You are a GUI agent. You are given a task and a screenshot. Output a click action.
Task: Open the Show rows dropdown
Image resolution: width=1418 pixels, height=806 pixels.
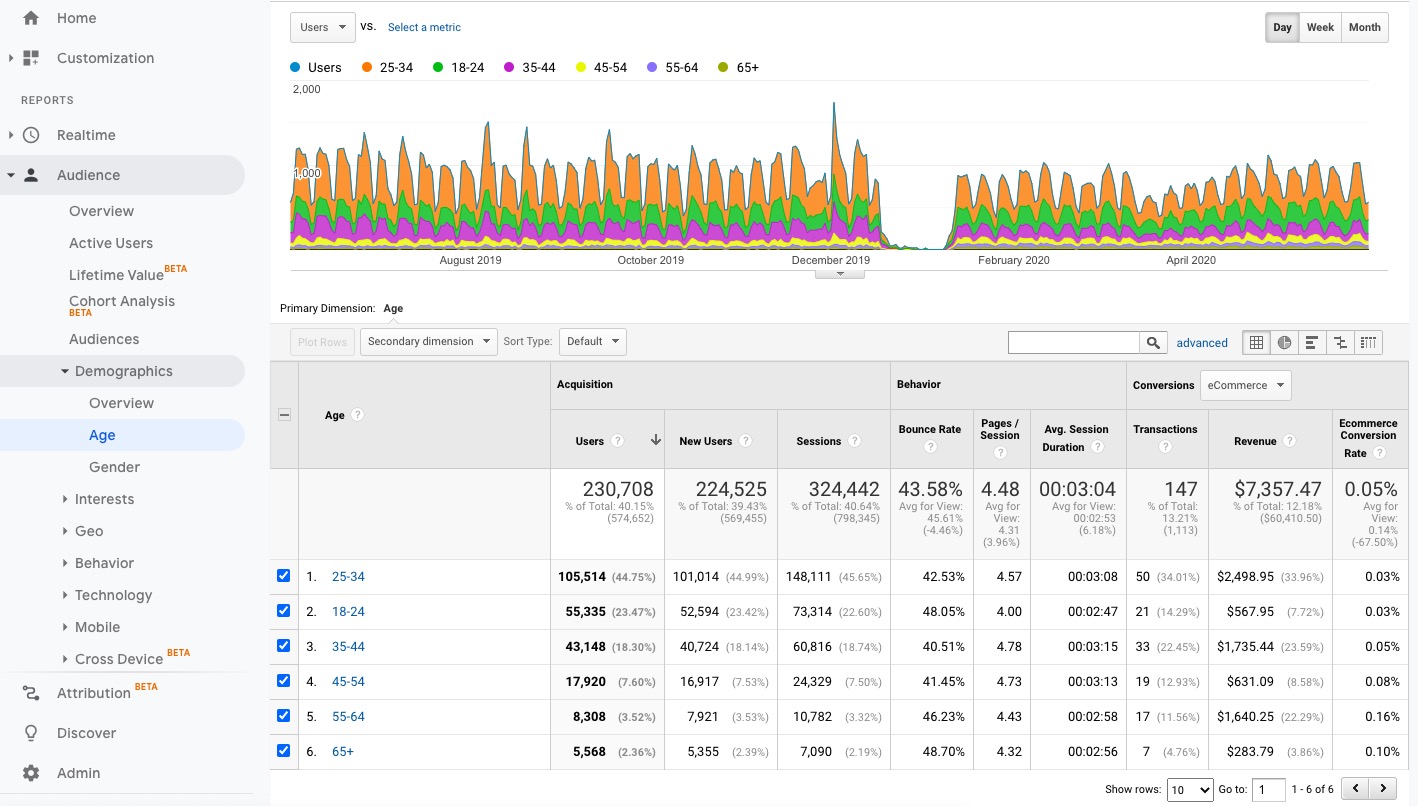click(x=1189, y=789)
